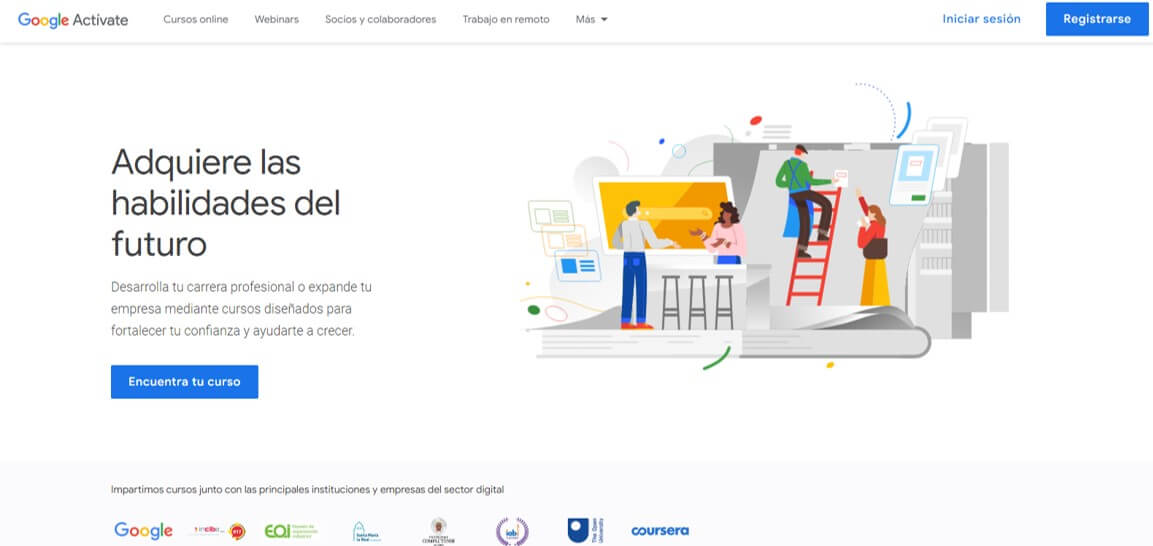Click the IAB partner logo

click(x=512, y=531)
